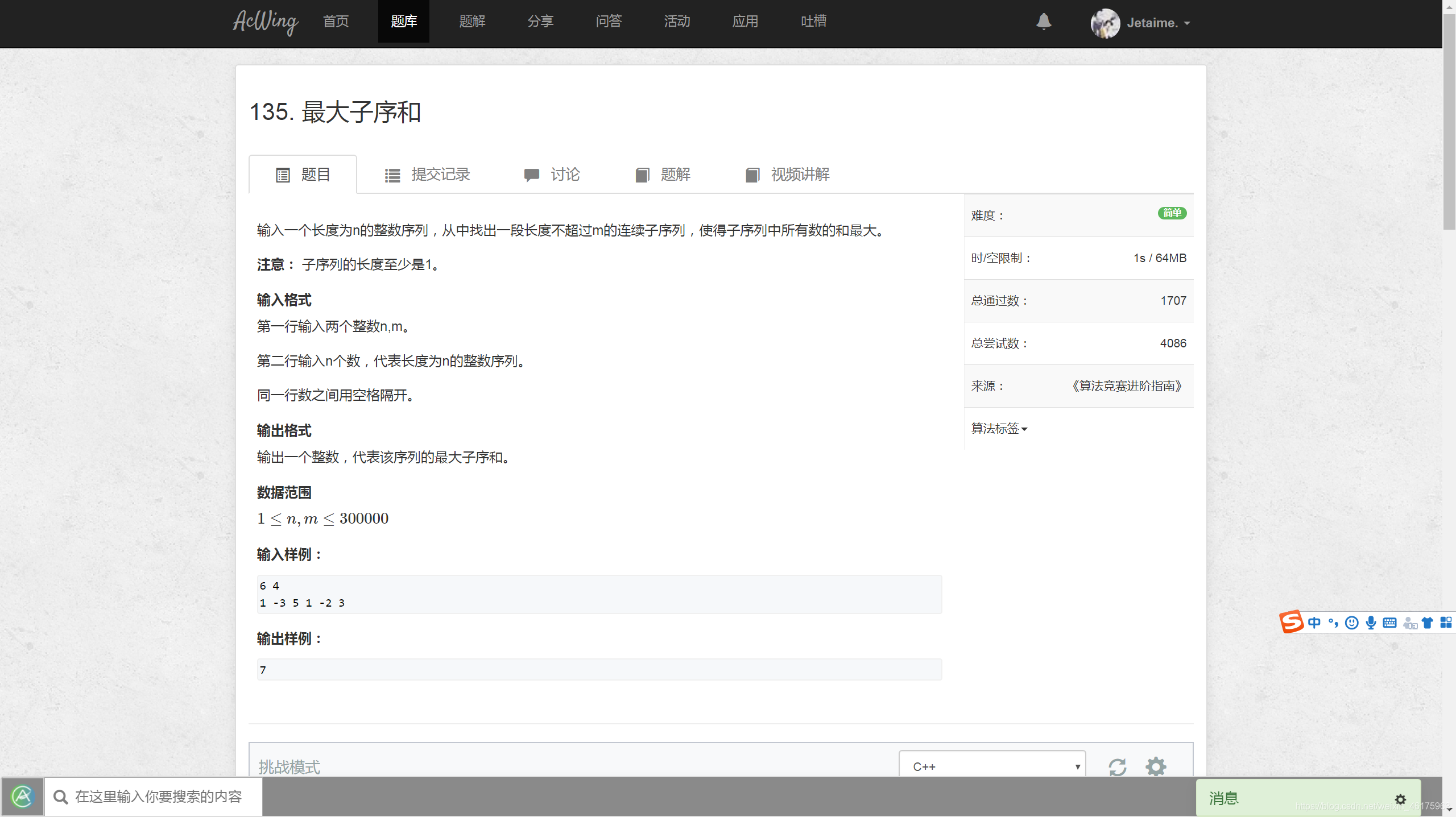Screen dimensions: 1456x817
Task: Toggle Chinese/English input mode
Action: click(x=1315, y=623)
